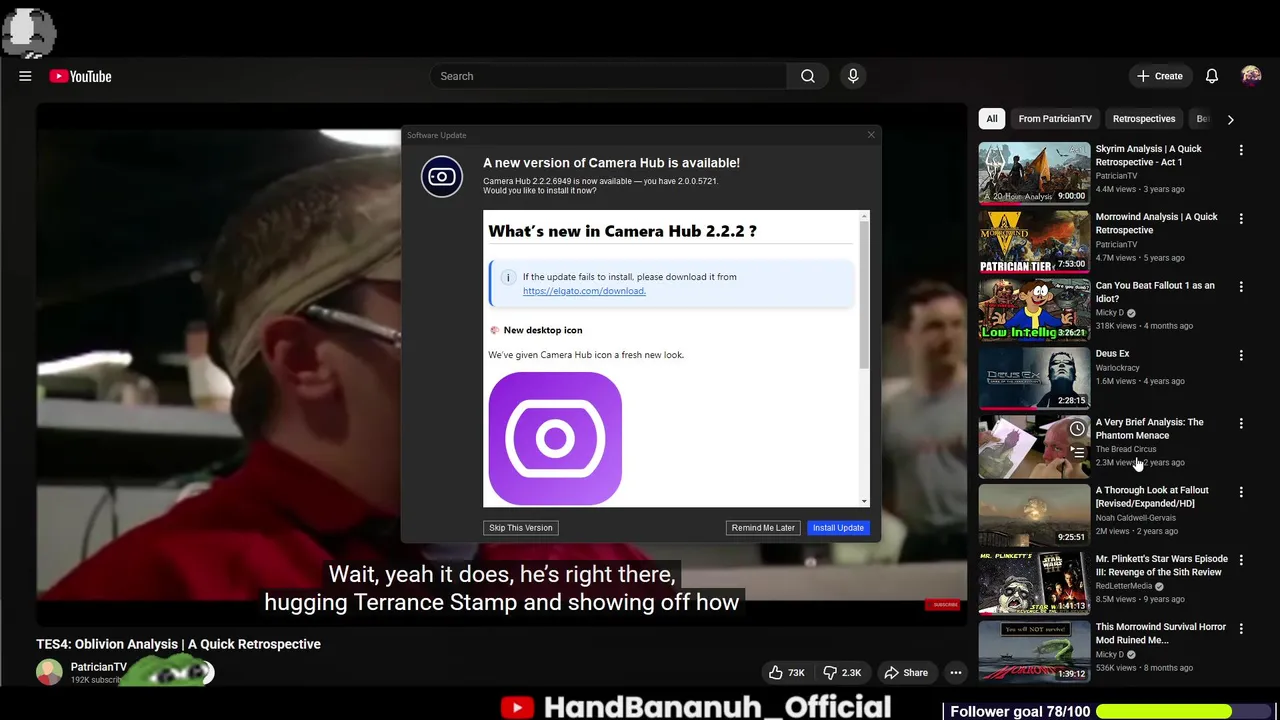Click the large purple Camera Hub icon image
The image size is (1280, 720).
pyautogui.click(x=555, y=439)
